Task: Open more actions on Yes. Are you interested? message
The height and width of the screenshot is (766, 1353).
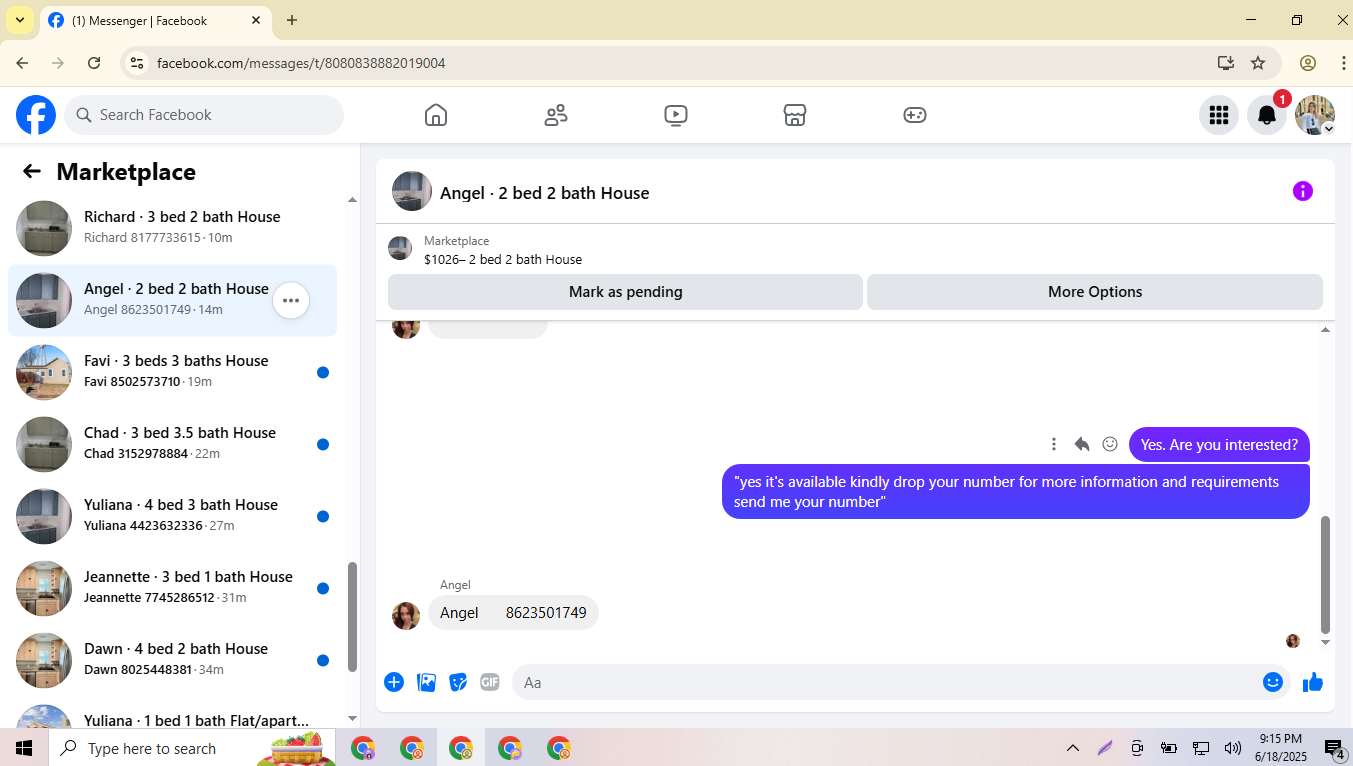Action: click(1053, 444)
